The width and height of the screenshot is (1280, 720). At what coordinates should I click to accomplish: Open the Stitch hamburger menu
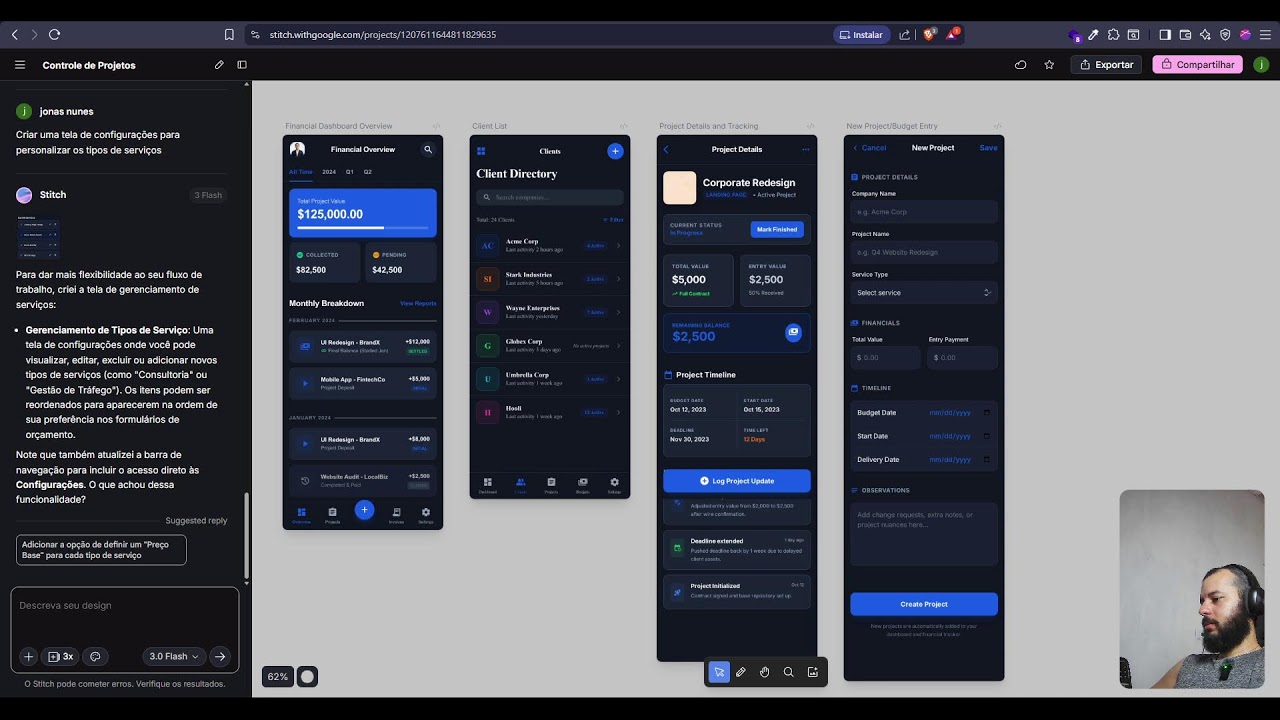pyautogui.click(x=20, y=65)
